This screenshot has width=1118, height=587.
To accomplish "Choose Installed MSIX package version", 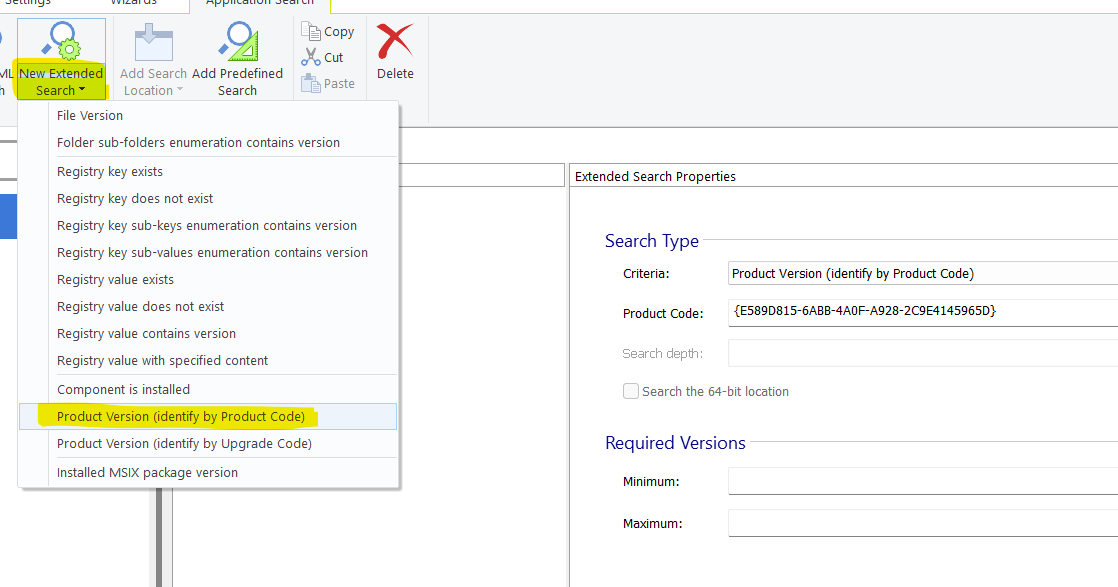I will tap(147, 472).
